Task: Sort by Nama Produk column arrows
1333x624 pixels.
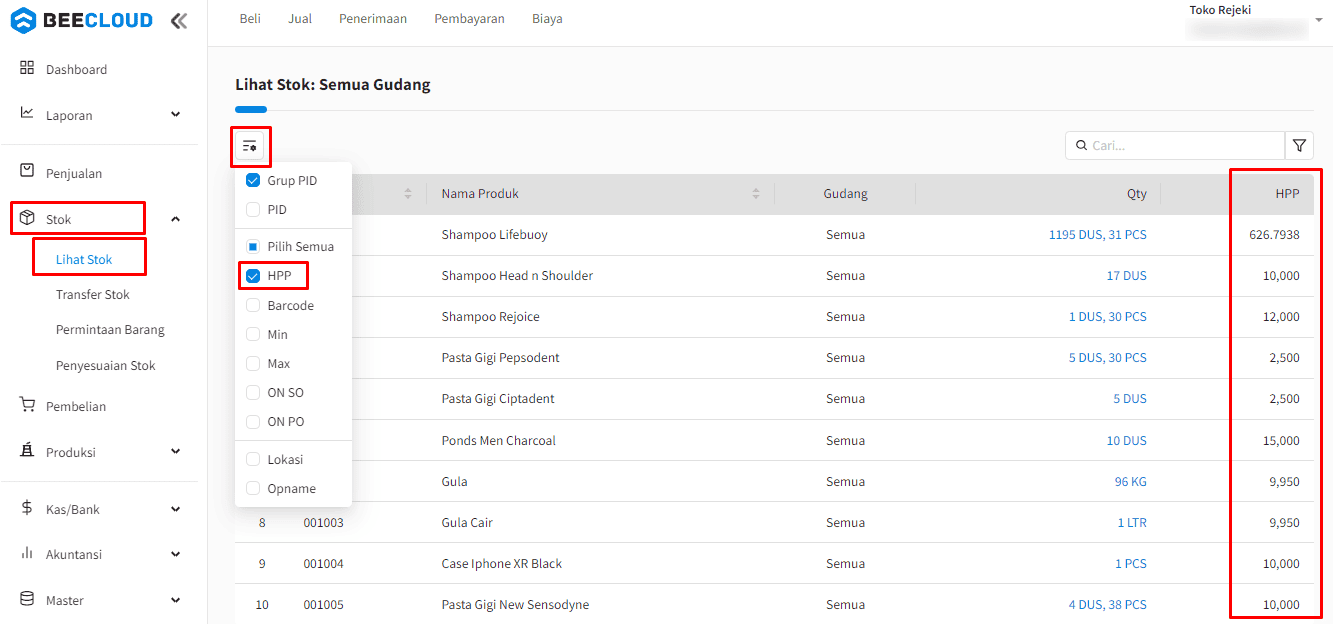Action: click(756, 194)
